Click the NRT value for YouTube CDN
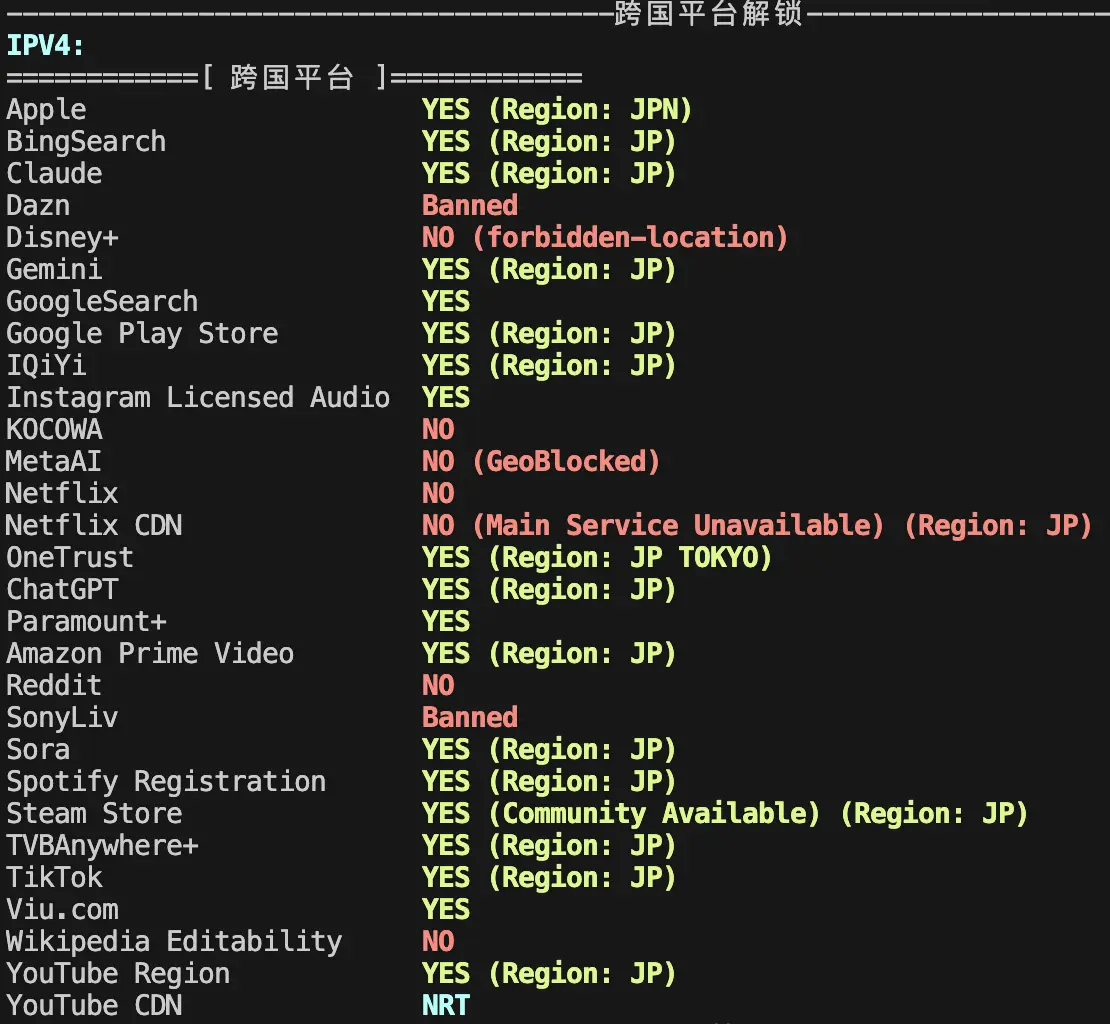Screen dimensions: 1110x1024 click(446, 1006)
